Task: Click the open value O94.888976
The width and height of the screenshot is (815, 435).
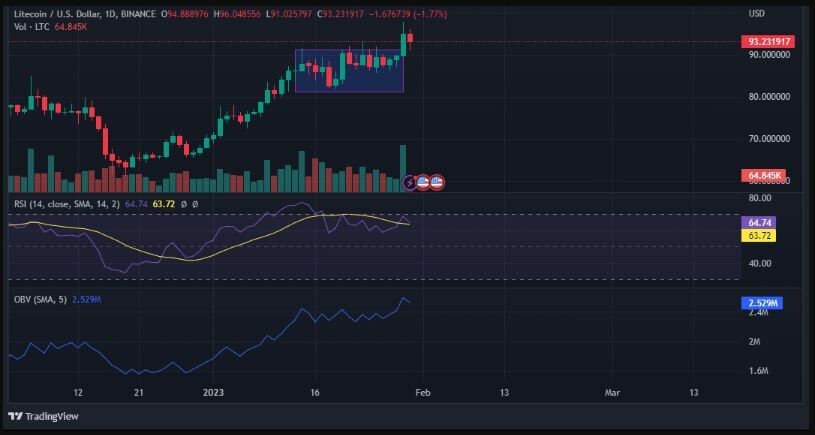Action: pyautogui.click(x=187, y=15)
